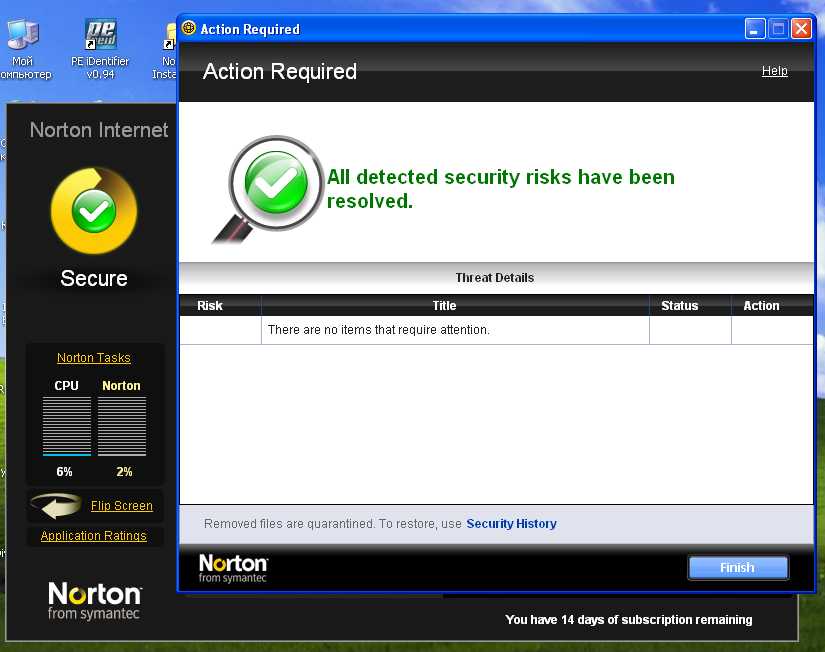Open the Application Ratings link
This screenshot has height=652, width=825.
pyautogui.click(x=94, y=536)
